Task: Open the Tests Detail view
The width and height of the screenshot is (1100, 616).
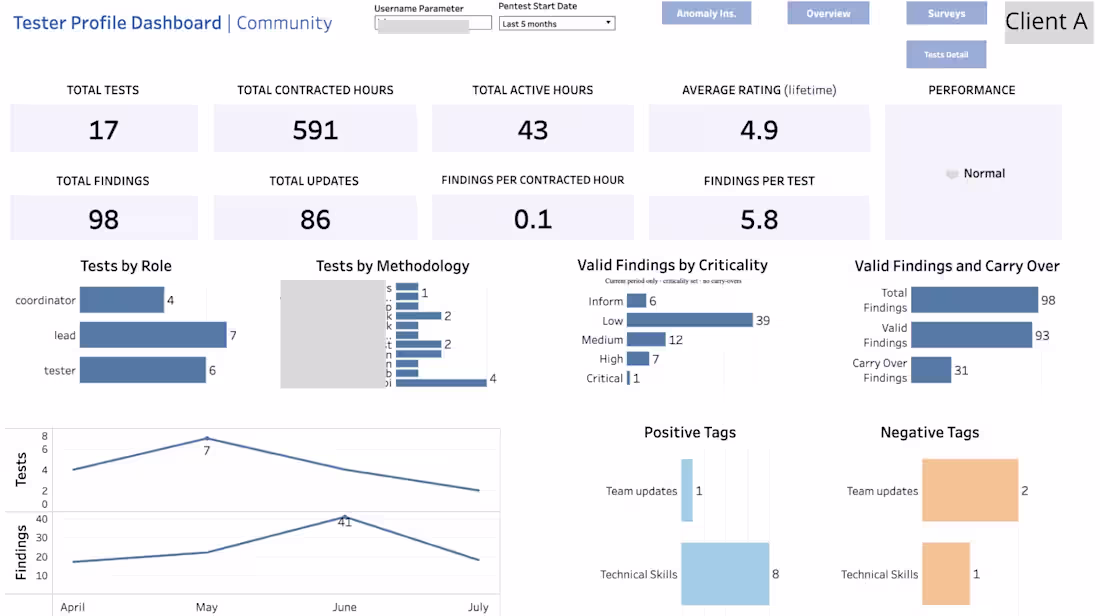Action: click(x=946, y=54)
